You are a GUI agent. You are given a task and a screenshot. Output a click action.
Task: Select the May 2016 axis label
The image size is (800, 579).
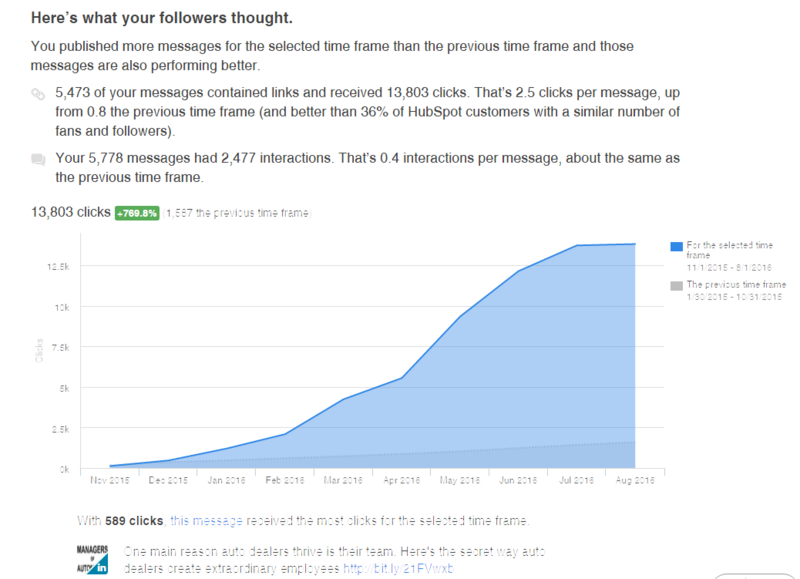pyautogui.click(x=460, y=480)
